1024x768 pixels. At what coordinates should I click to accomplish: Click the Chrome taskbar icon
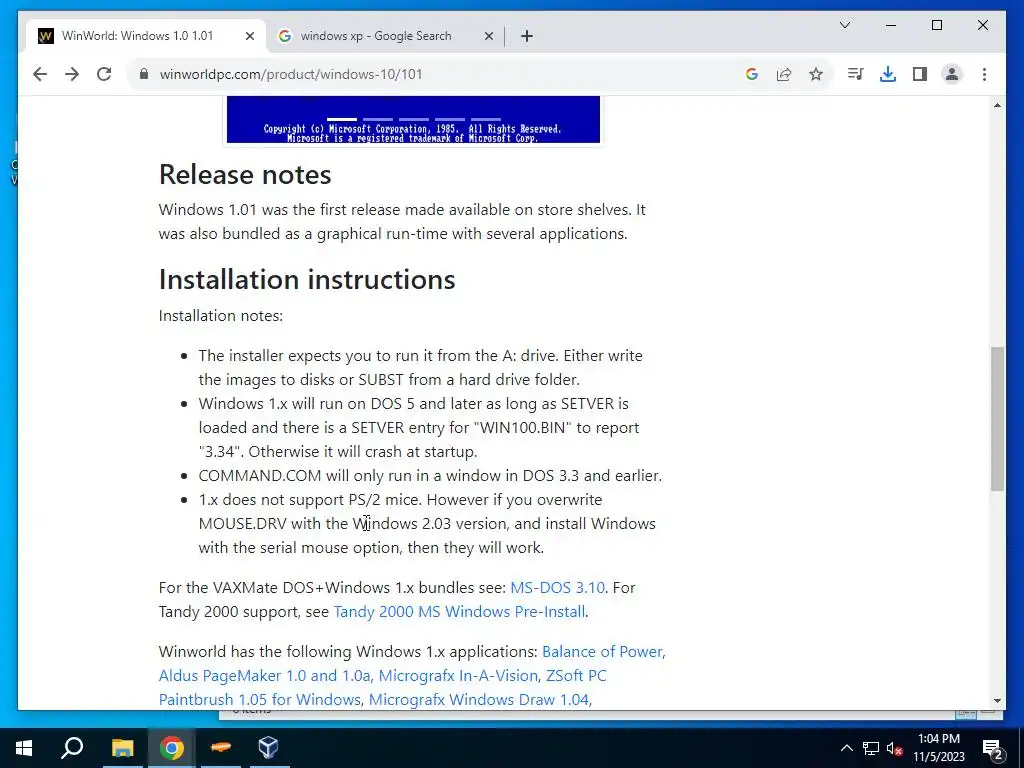coord(172,748)
